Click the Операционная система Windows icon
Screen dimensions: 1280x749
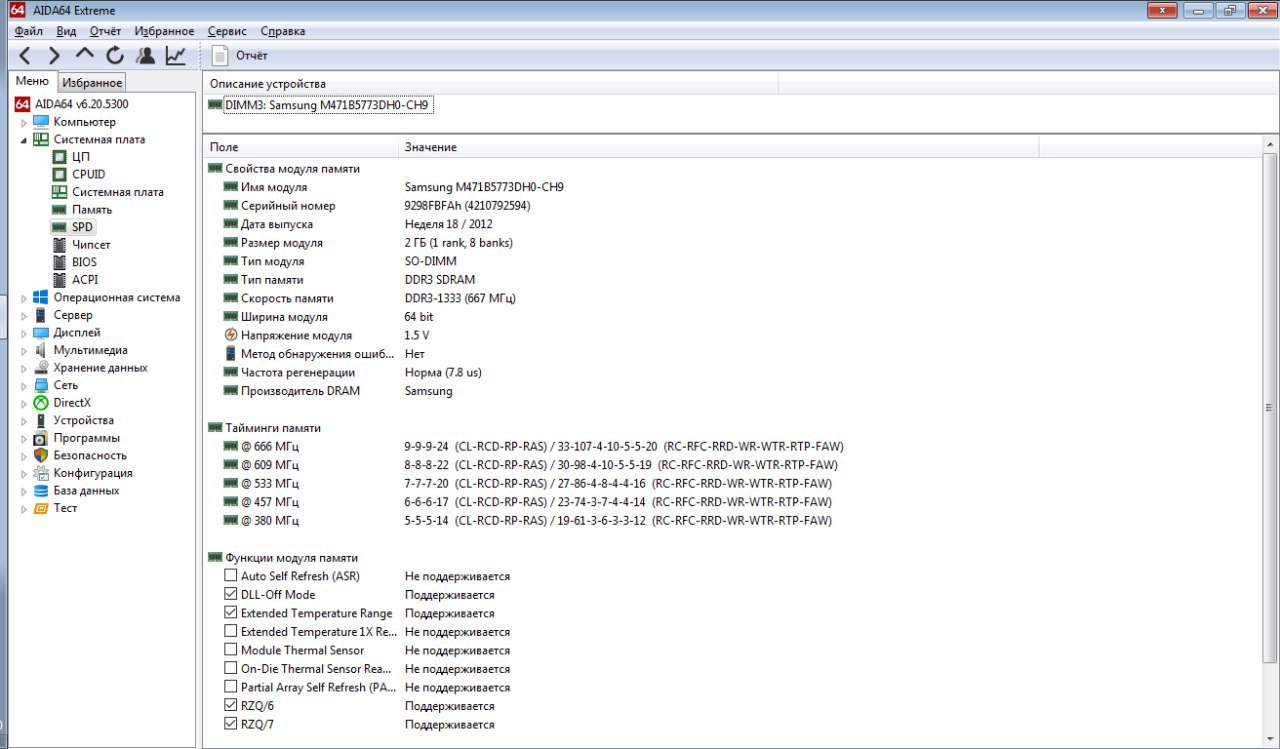tap(41, 297)
